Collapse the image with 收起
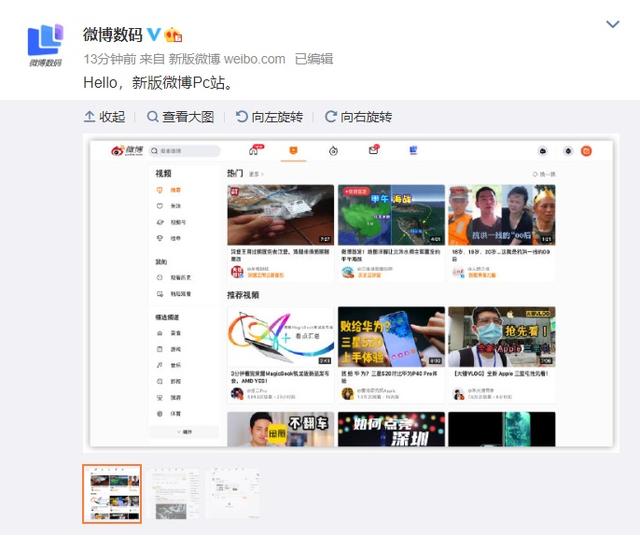The height and width of the screenshot is (536, 640). click(x=105, y=117)
